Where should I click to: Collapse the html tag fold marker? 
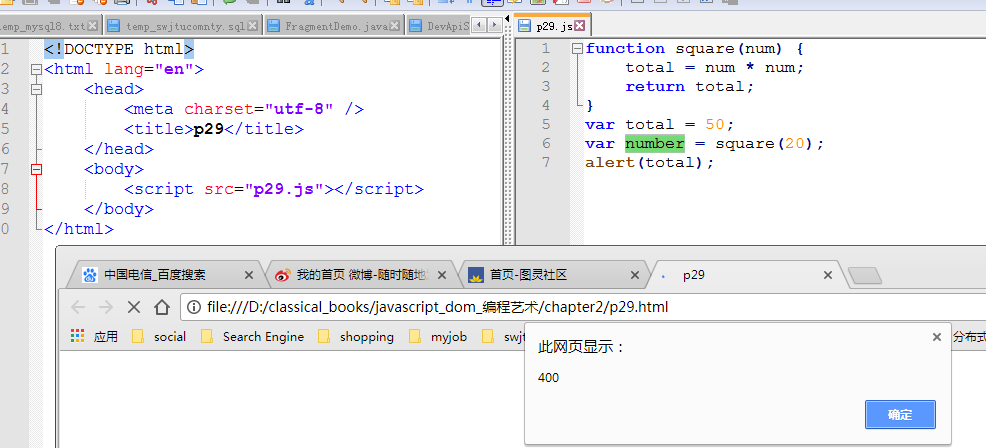click(x=36, y=69)
